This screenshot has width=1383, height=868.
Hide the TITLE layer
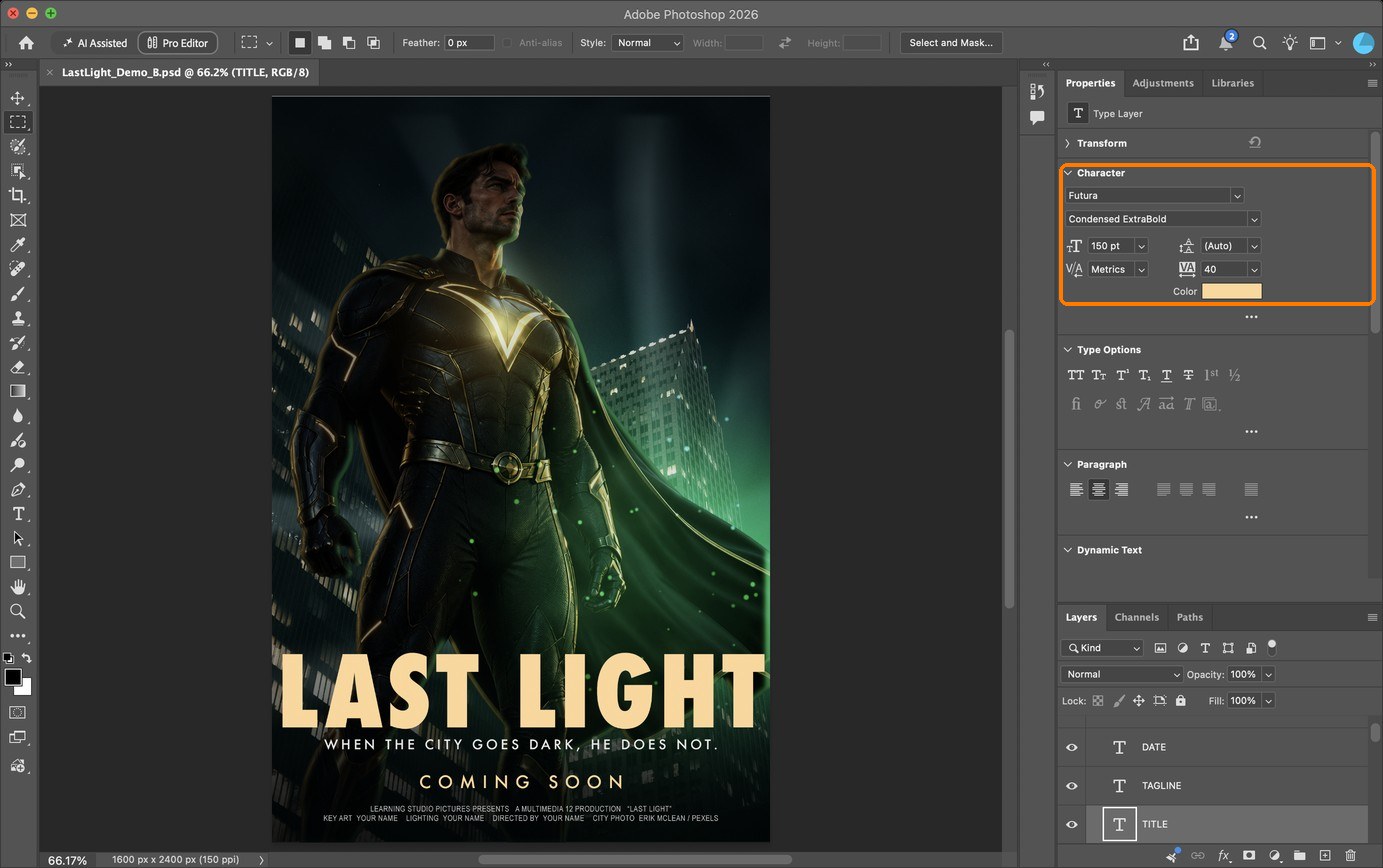[x=1072, y=825]
